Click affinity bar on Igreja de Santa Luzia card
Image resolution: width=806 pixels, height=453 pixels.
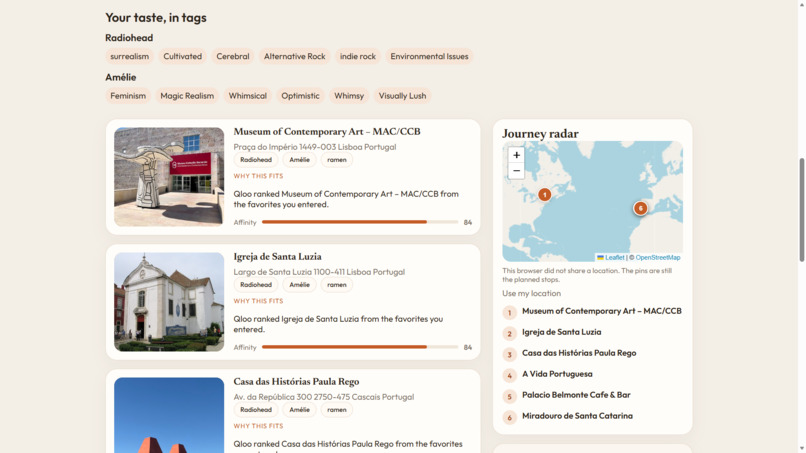click(360, 347)
